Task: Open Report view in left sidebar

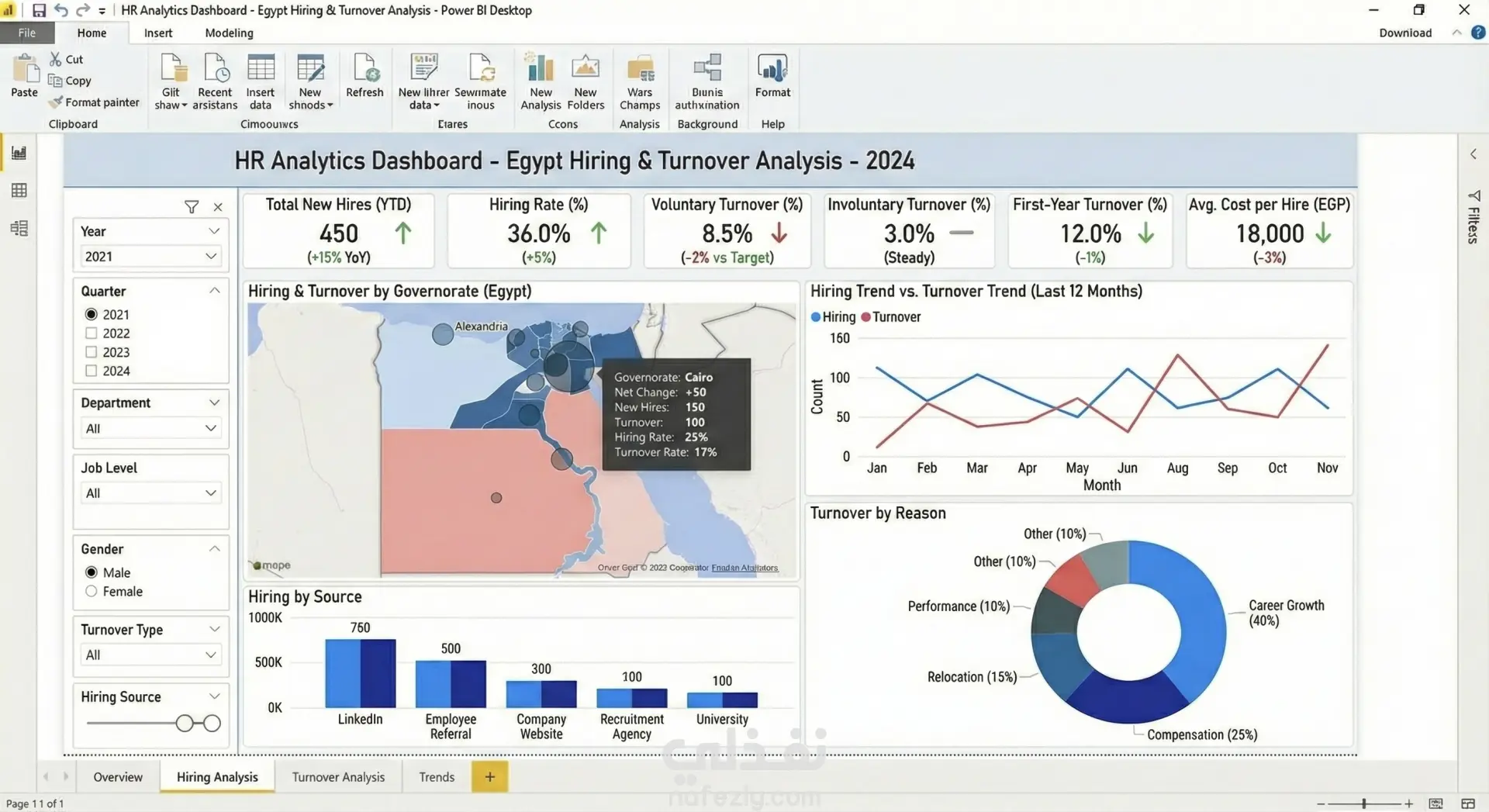Action: click(x=19, y=153)
